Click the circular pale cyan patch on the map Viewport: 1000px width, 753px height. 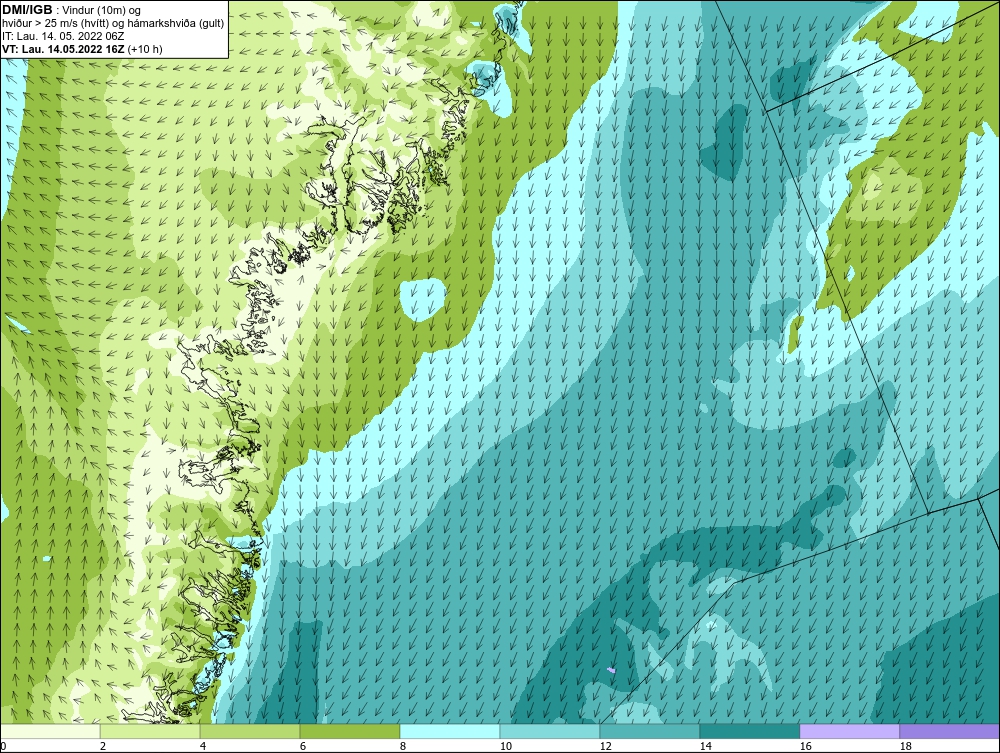423,298
